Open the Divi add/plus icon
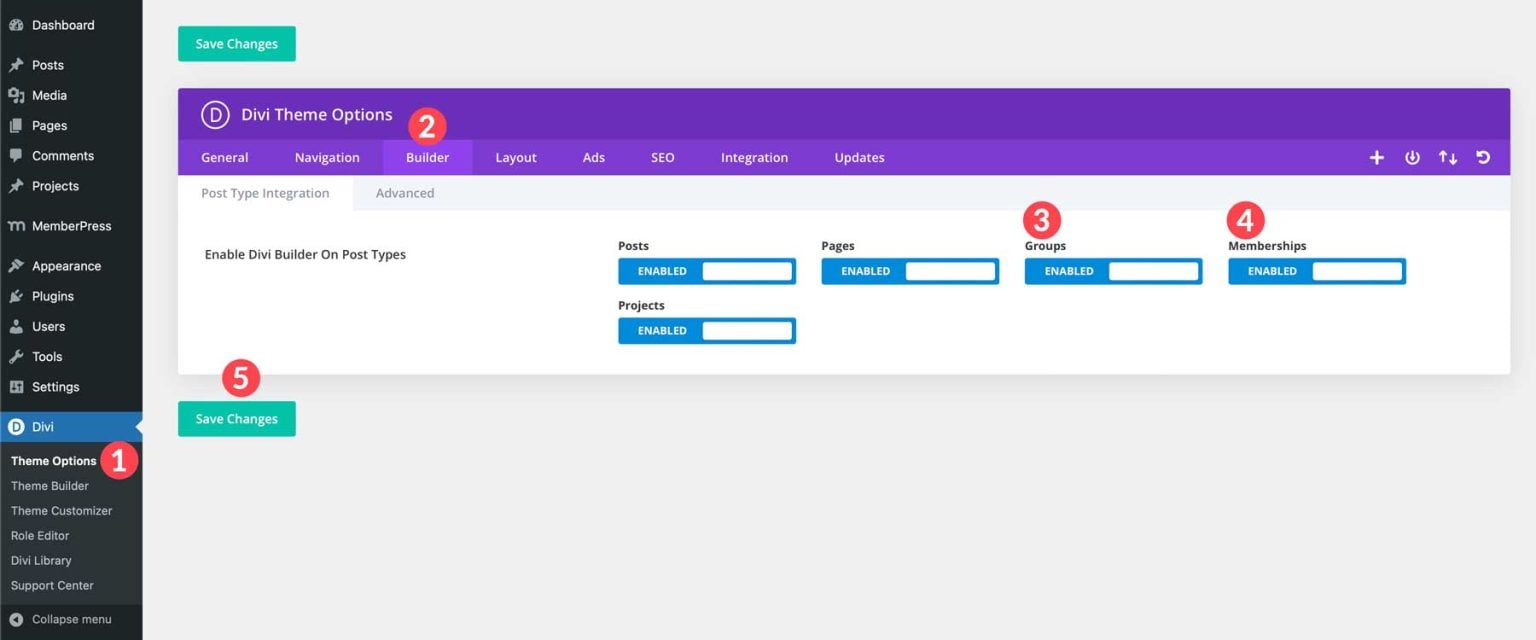The width and height of the screenshot is (1536, 640). (x=1377, y=157)
